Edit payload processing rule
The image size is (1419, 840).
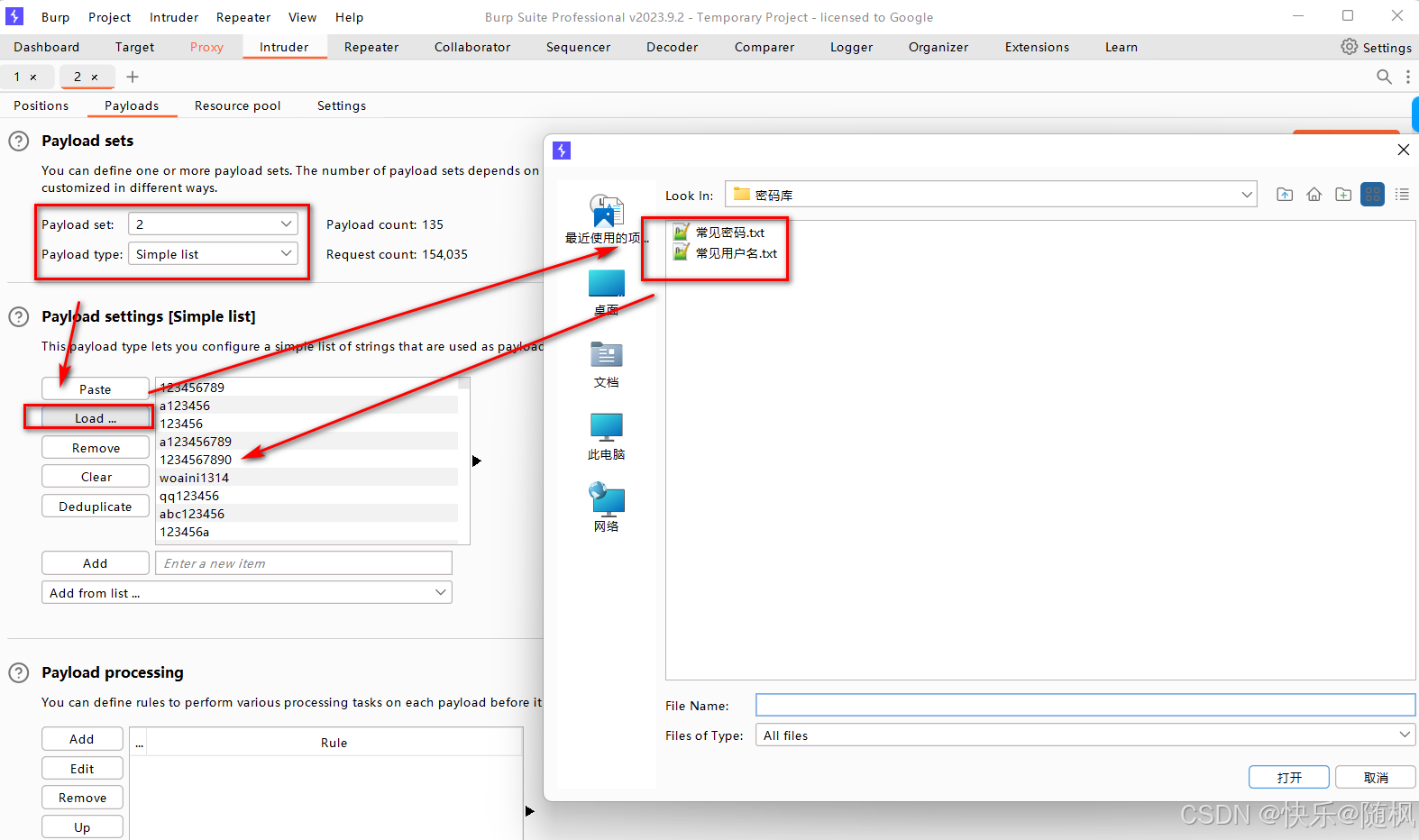pos(82,768)
